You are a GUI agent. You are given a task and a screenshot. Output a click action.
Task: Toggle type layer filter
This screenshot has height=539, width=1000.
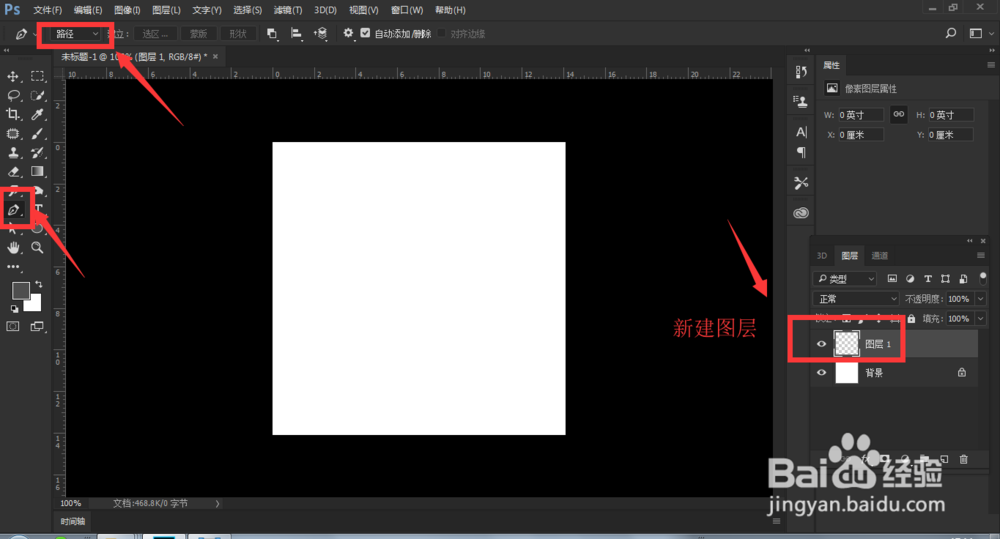click(928, 279)
